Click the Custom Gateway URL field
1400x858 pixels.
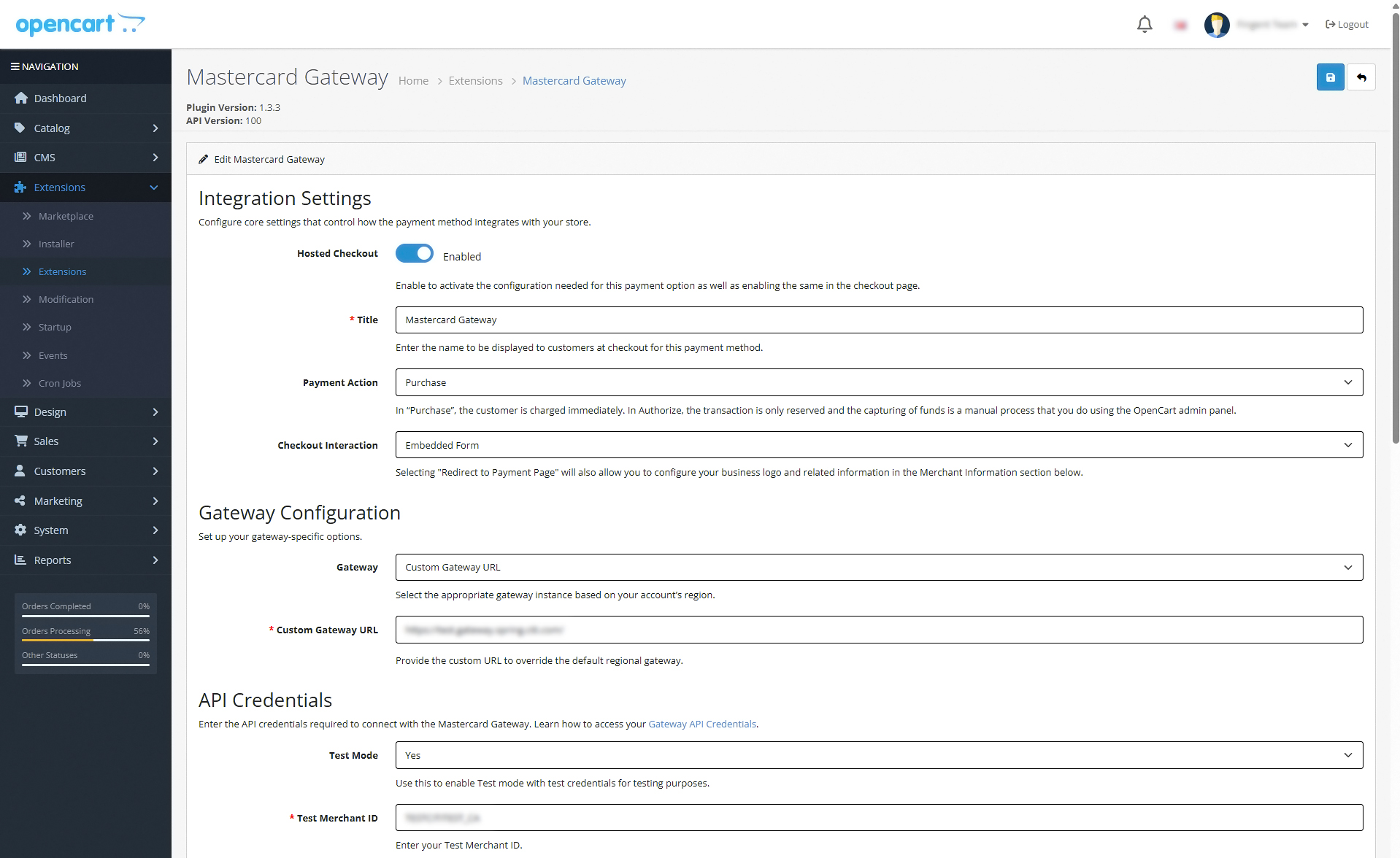(x=879, y=630)
